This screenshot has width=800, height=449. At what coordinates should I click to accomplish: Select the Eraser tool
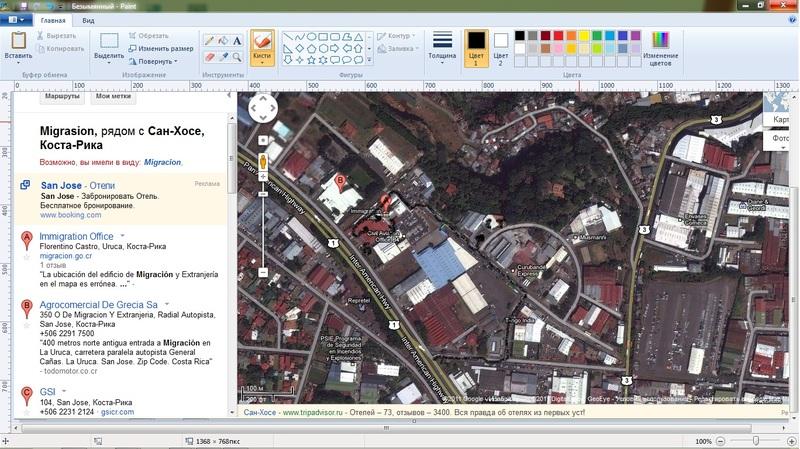pos(209,57)
